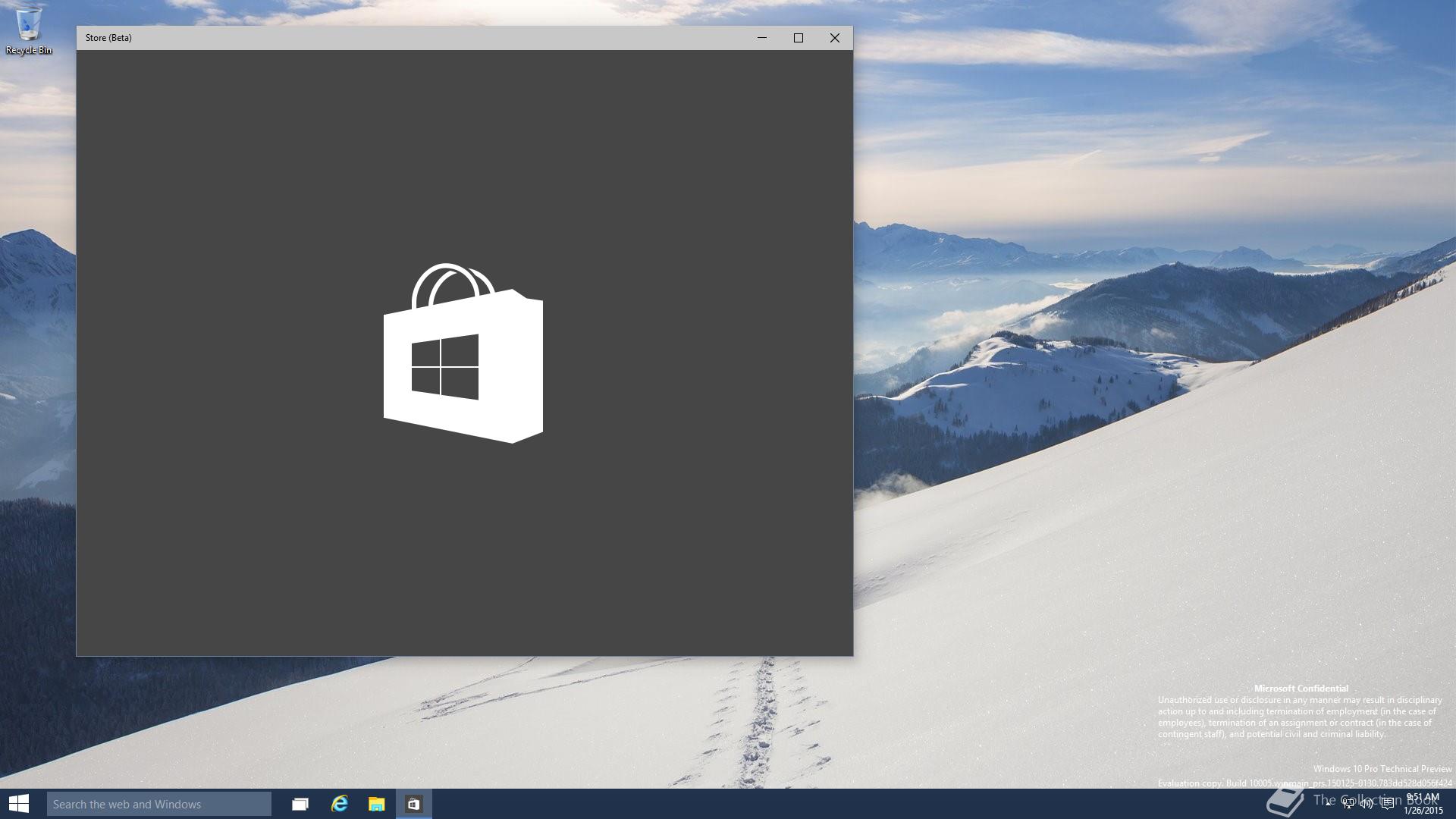Screen dimensions: 1456x819
Task: Open the network status tray icon
Action: pyautogui.click(x=1348, y=804)
